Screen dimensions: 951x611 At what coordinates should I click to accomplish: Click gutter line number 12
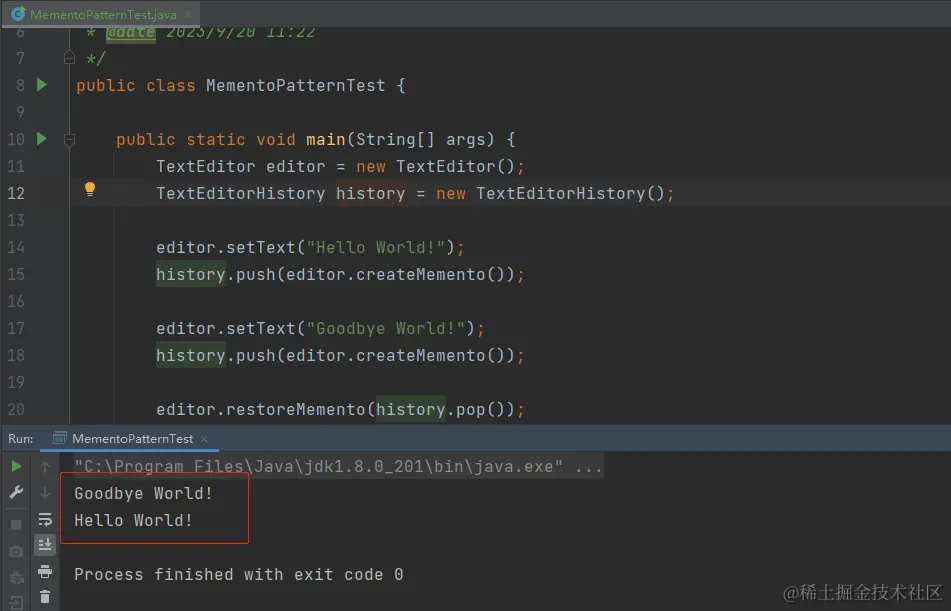click(16, 194)
